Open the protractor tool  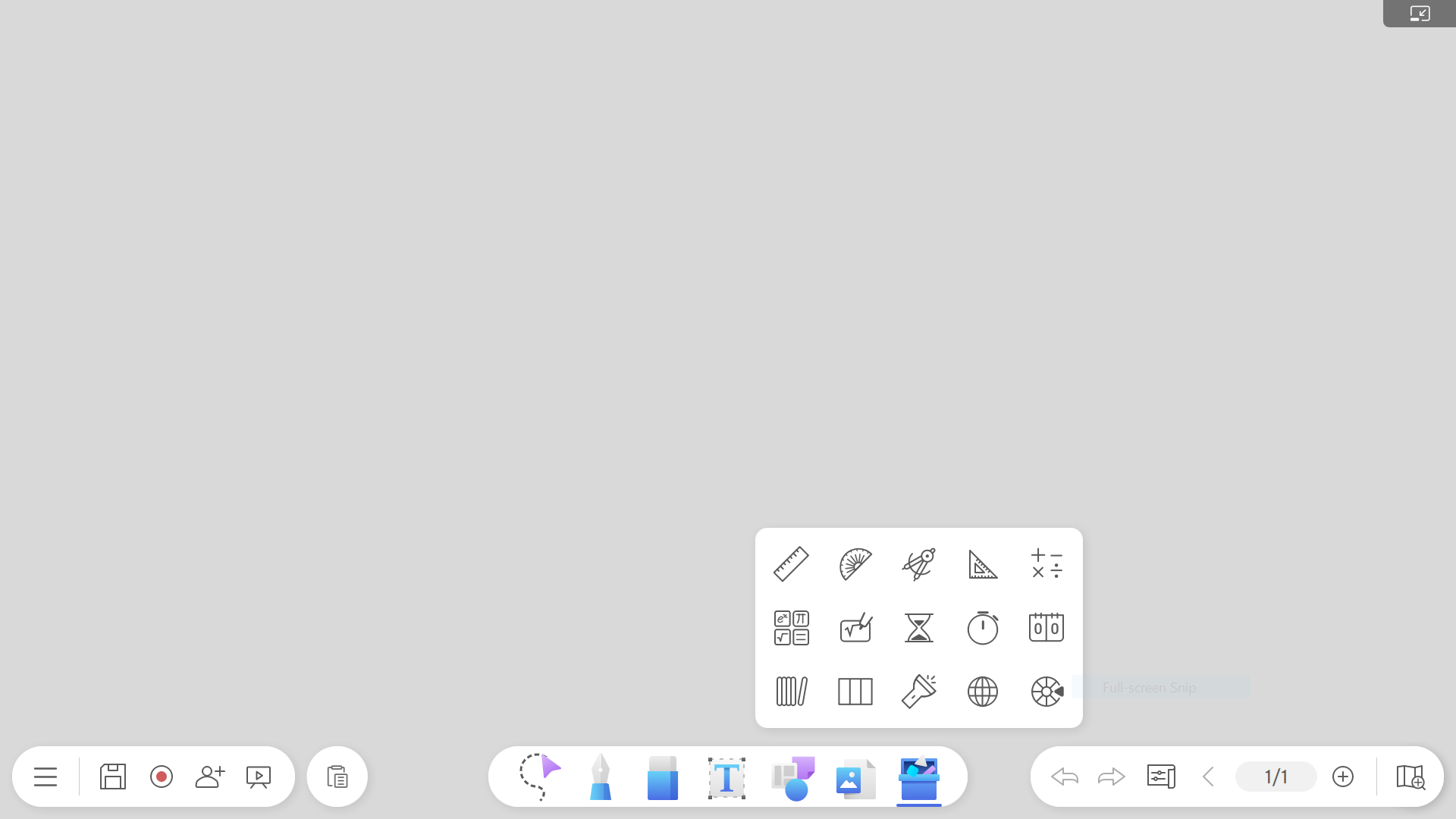click(855, 564)
